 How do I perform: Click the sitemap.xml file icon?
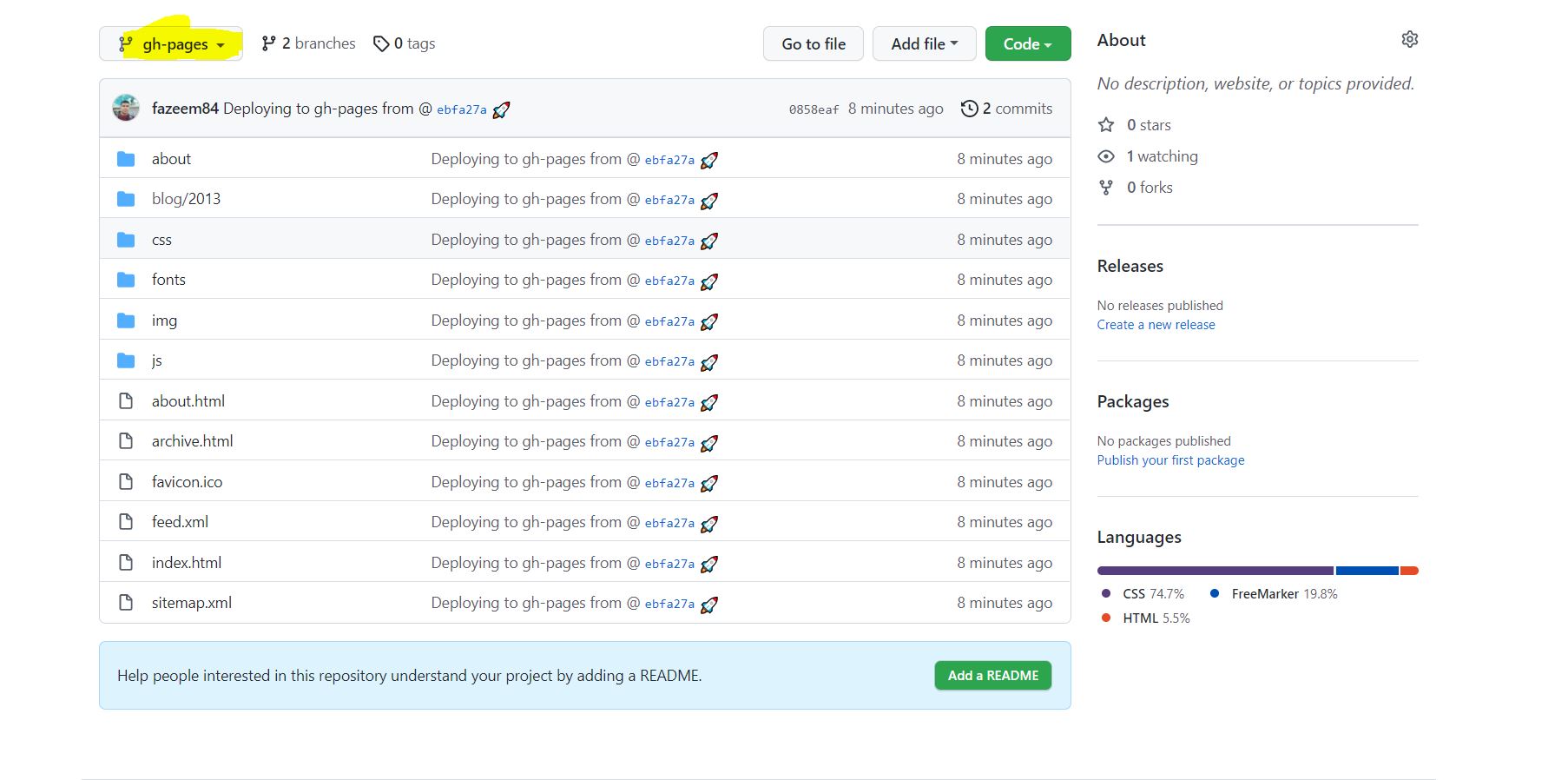(126, 603)
